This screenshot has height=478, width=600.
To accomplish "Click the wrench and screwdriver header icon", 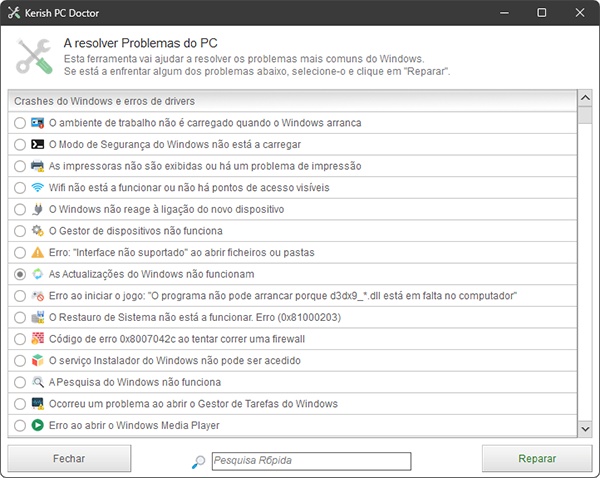I will 34,56.
